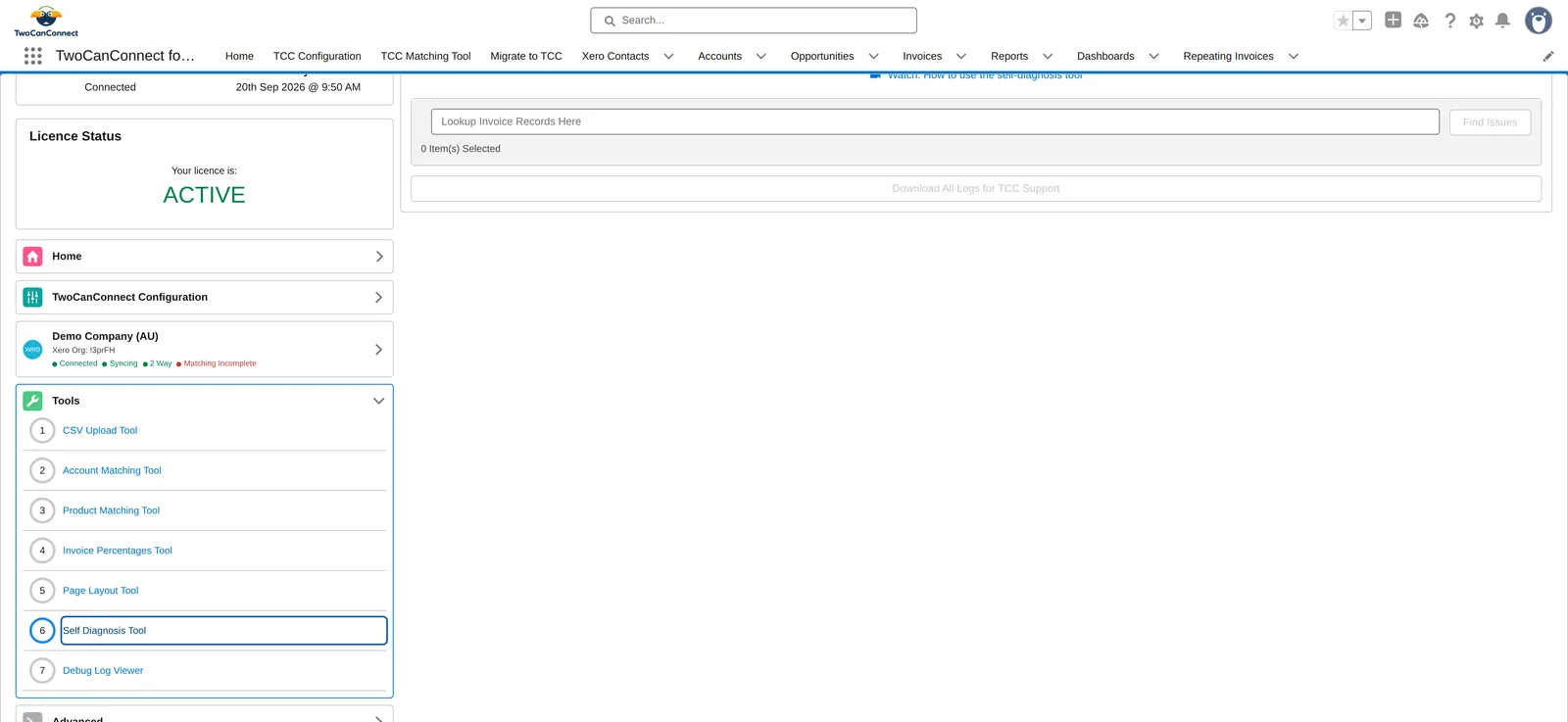Expand TwoCanConnect Configuration panel chevron
Screen dimensions: 1568x722
[x=379, y=297]
